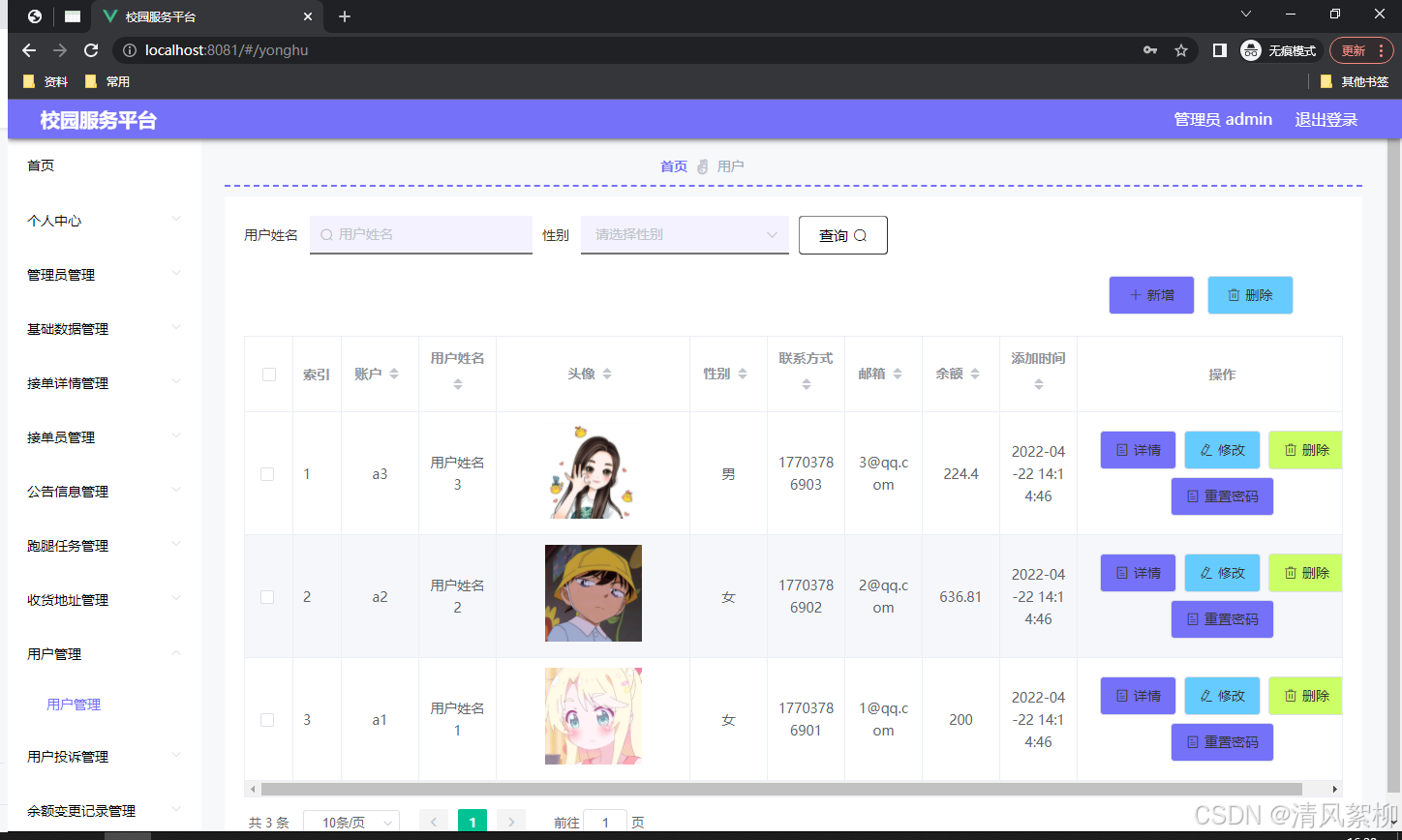Click the site info icon before localhost

(130, 50)
